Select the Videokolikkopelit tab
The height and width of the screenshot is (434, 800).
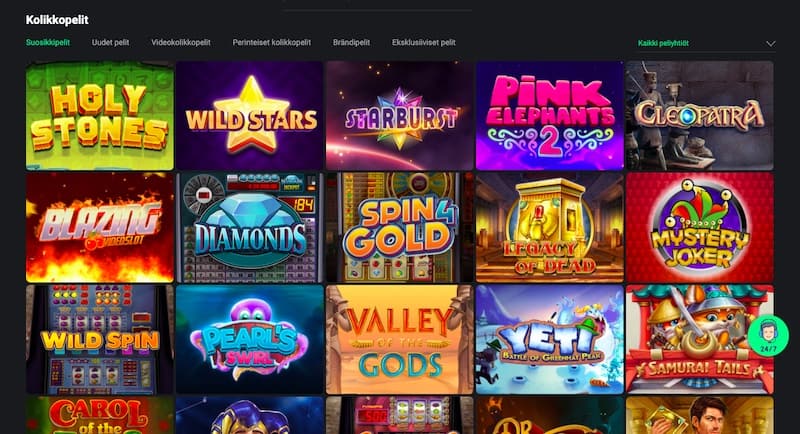click(x=181, y=42)
